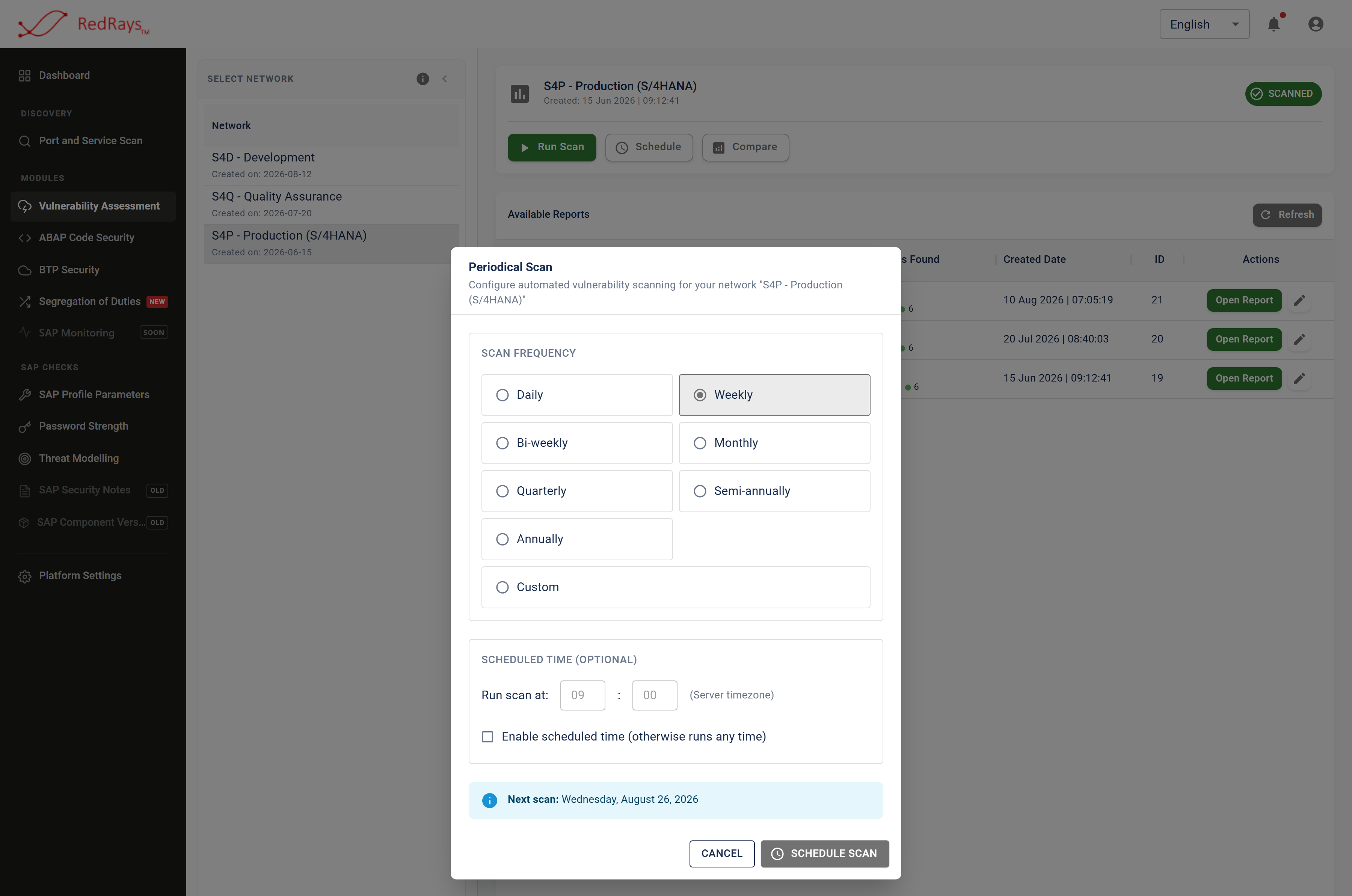The image size is (1352, 896).
Task: Open Report for ID 19
Action: coord(1244,378)
